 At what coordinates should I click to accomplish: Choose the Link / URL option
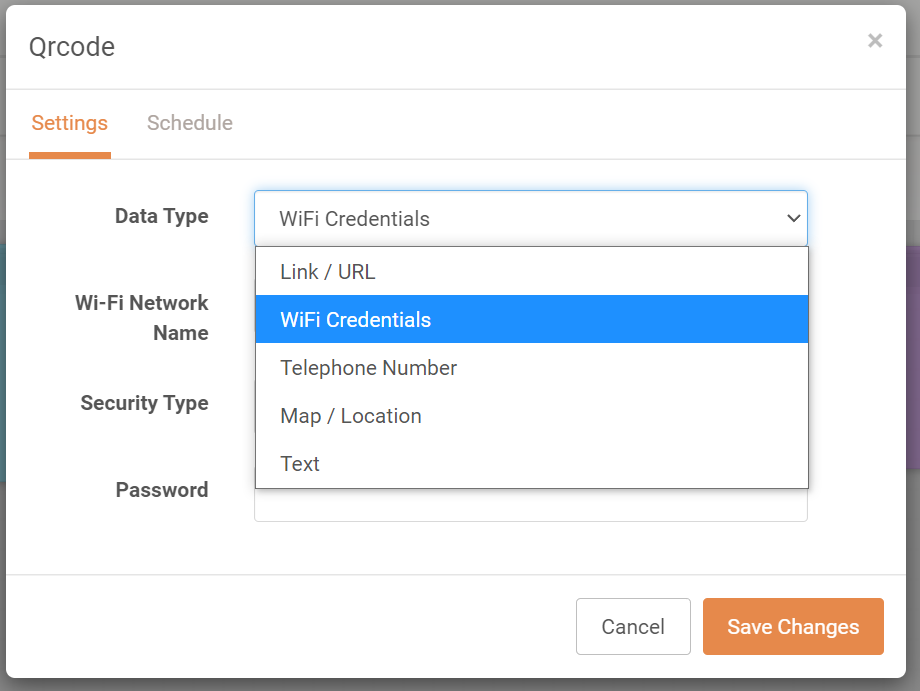coord(532,272)
